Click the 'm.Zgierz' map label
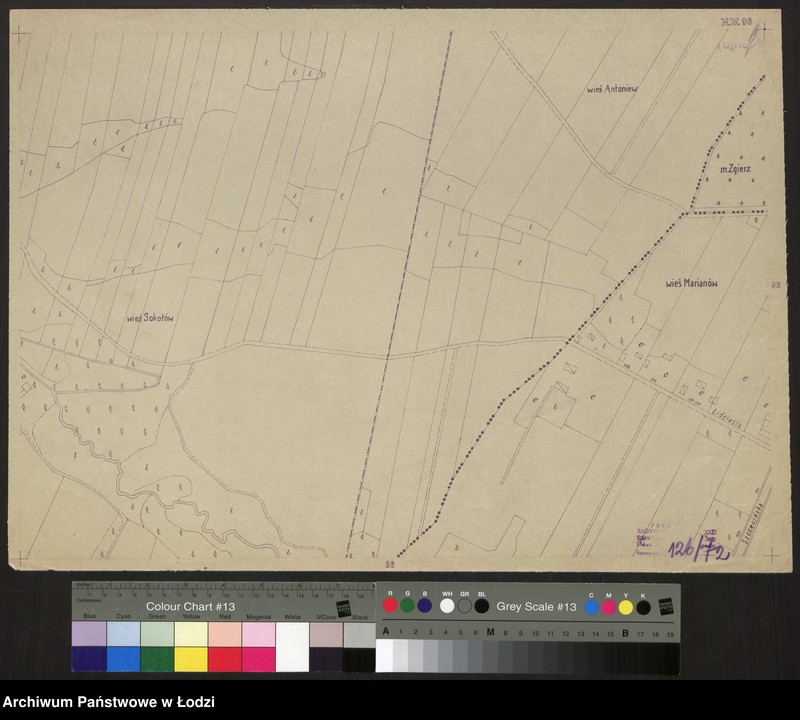 [735, 169]
